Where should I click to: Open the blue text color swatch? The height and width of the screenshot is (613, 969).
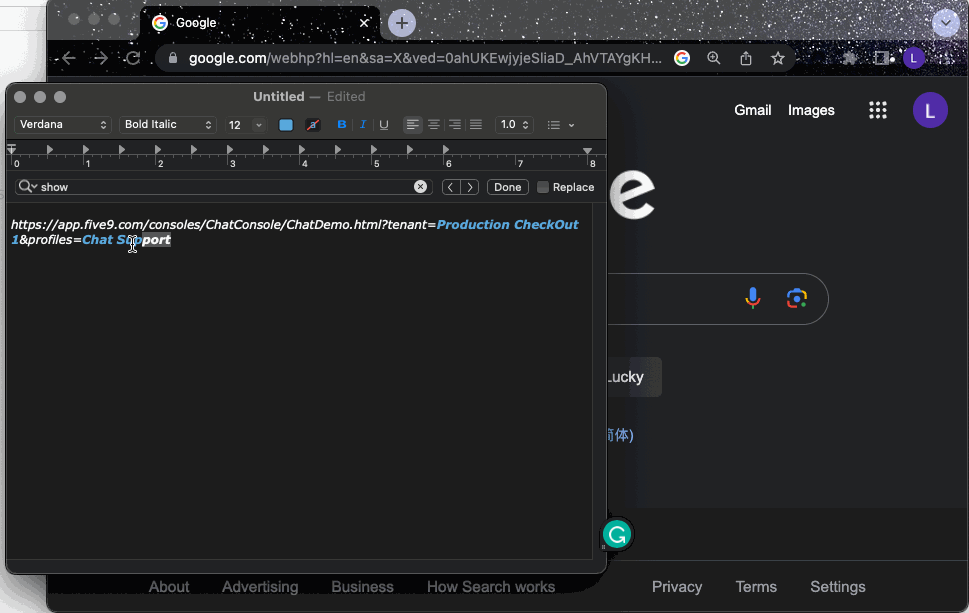[x=286, y=125]
